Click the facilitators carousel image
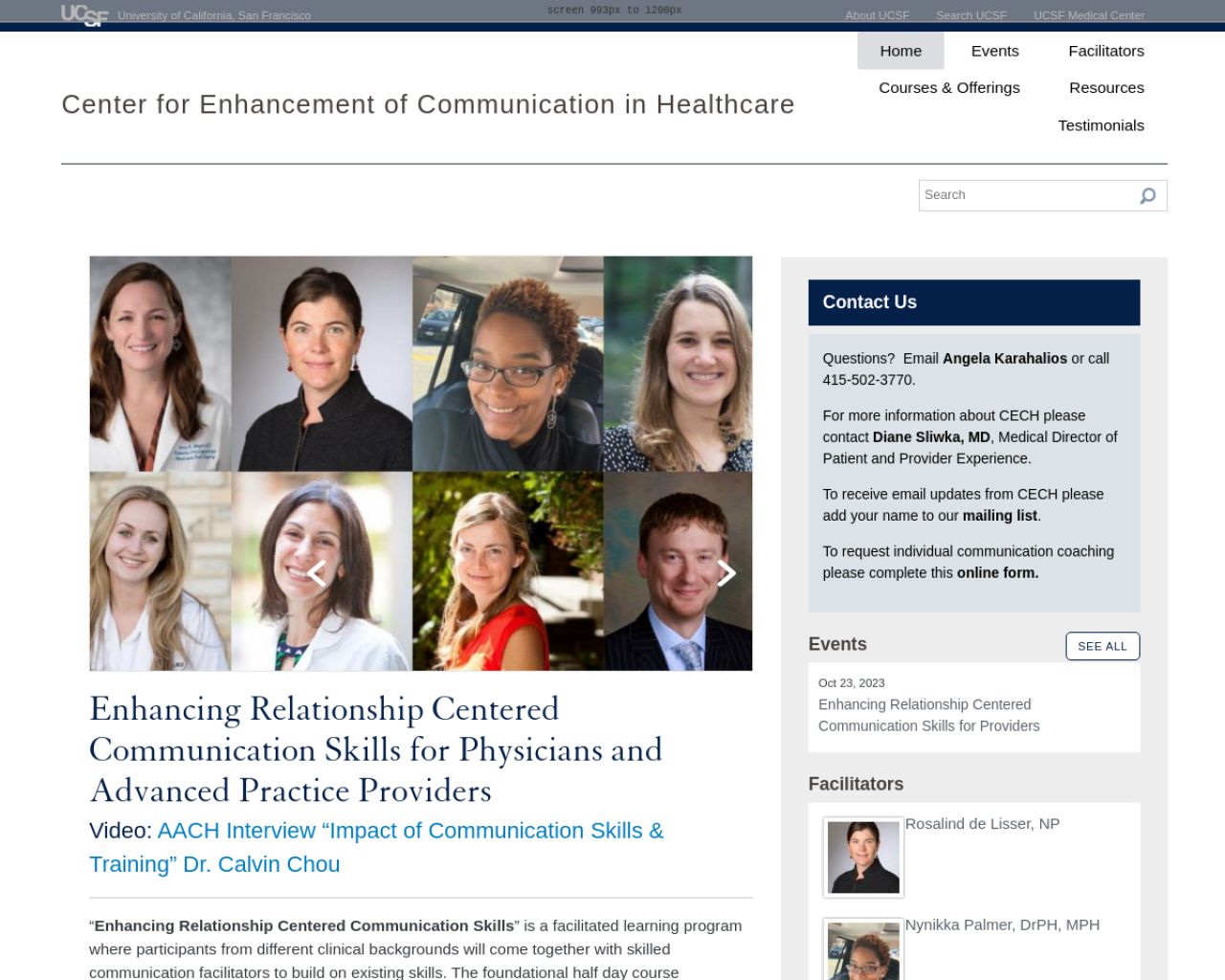Viewport: 1225px width, 980px height. coord(421,463)
